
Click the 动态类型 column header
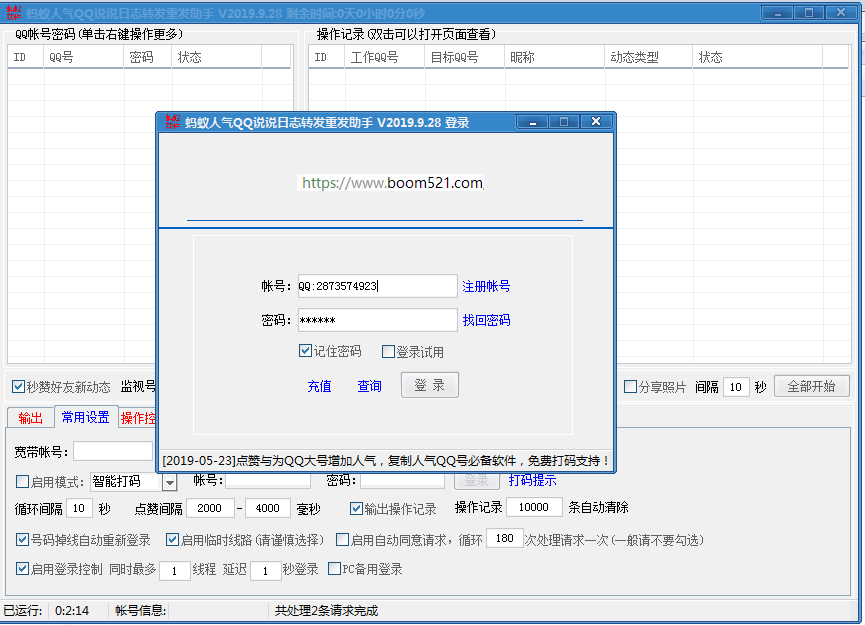click(x=649, y=57)
